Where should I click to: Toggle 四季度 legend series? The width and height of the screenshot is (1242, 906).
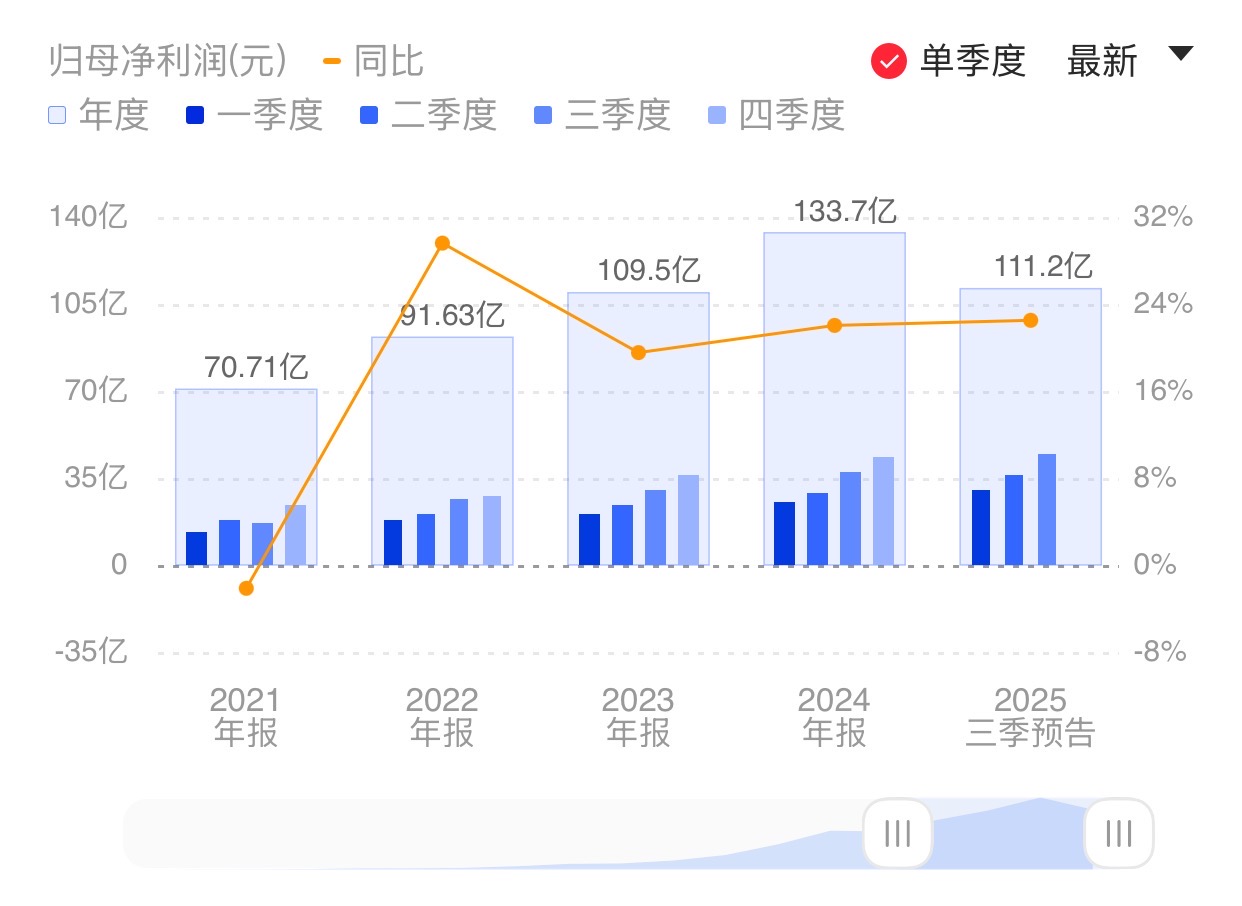777,115
